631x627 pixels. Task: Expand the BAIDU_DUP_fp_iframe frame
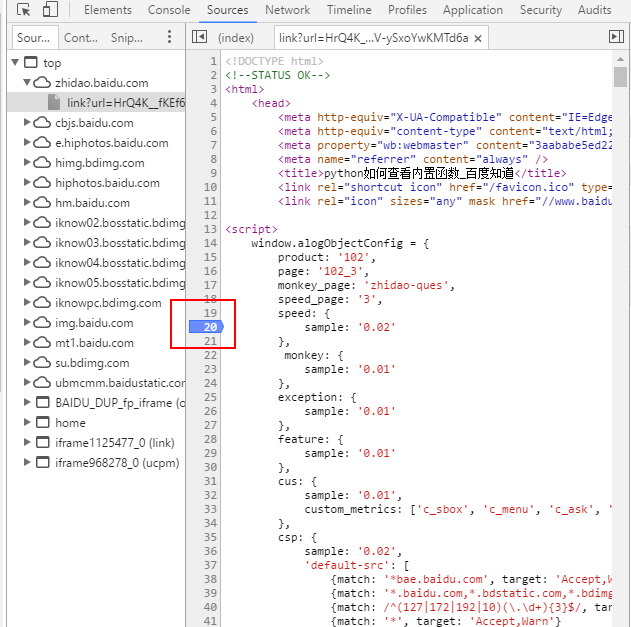(27, 402)
